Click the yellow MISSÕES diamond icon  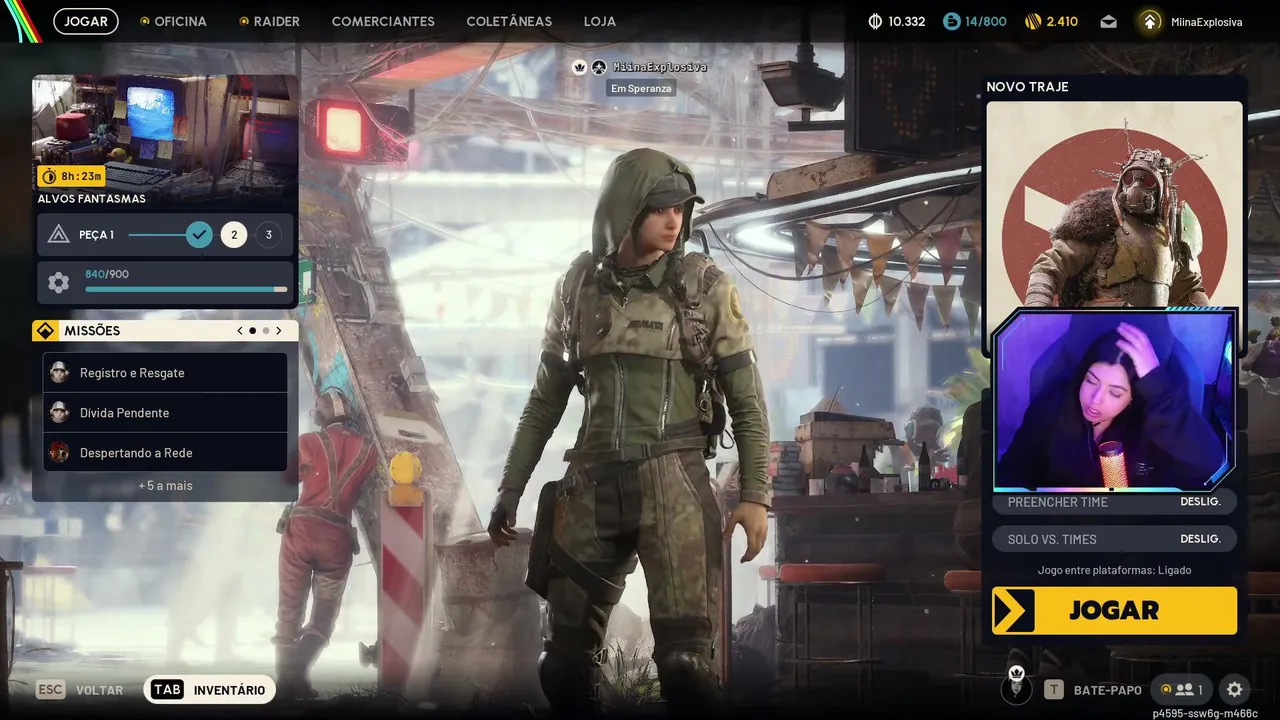[x=45, y=331]
